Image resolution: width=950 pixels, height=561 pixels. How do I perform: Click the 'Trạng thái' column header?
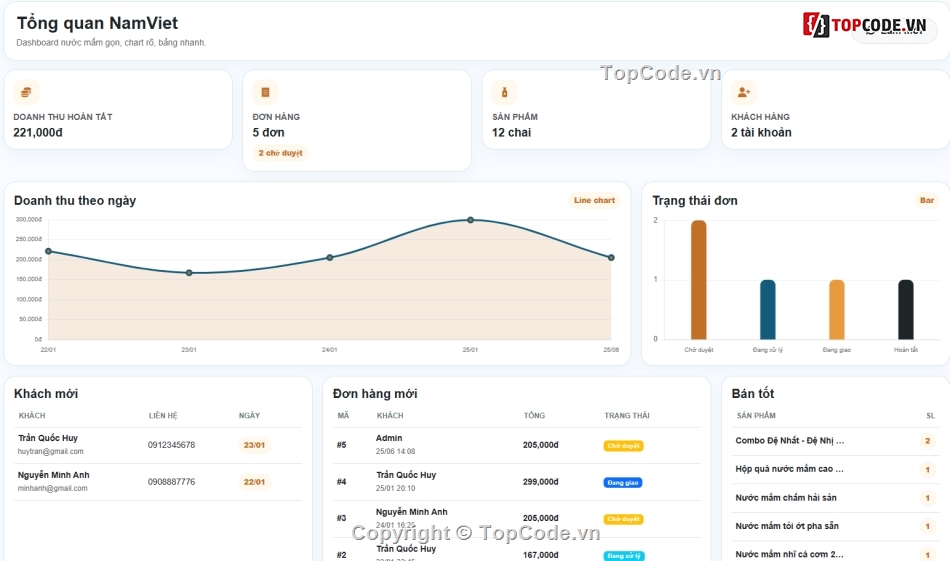[626, 416]
